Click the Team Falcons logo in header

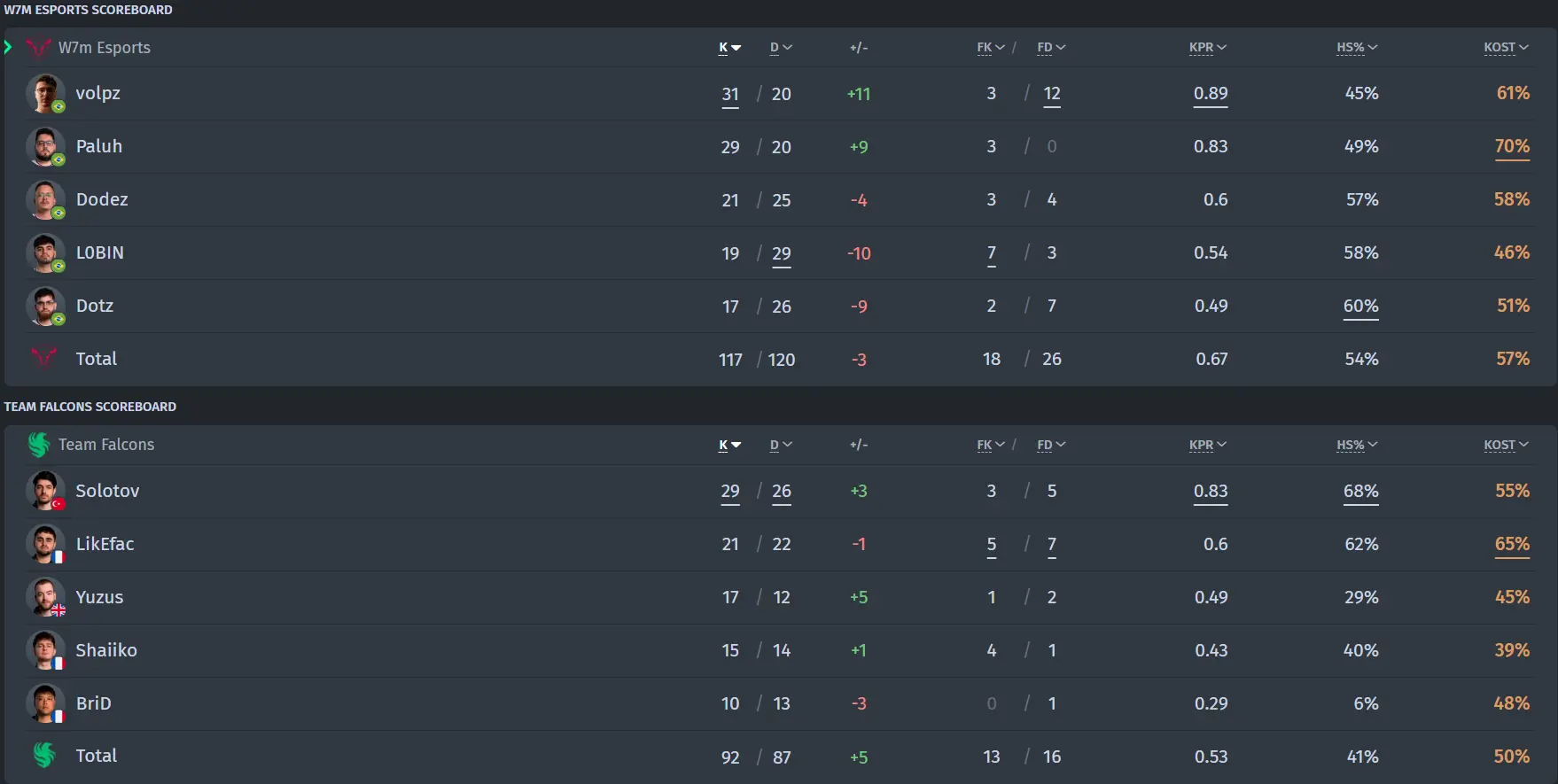(x=38, y=444)
